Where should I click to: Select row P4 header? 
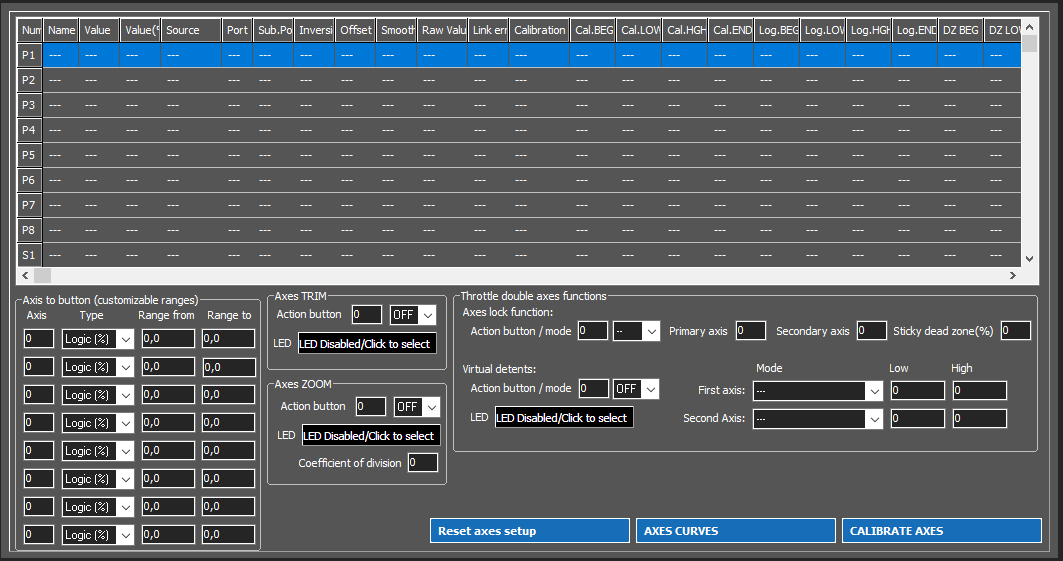[29, 130]
